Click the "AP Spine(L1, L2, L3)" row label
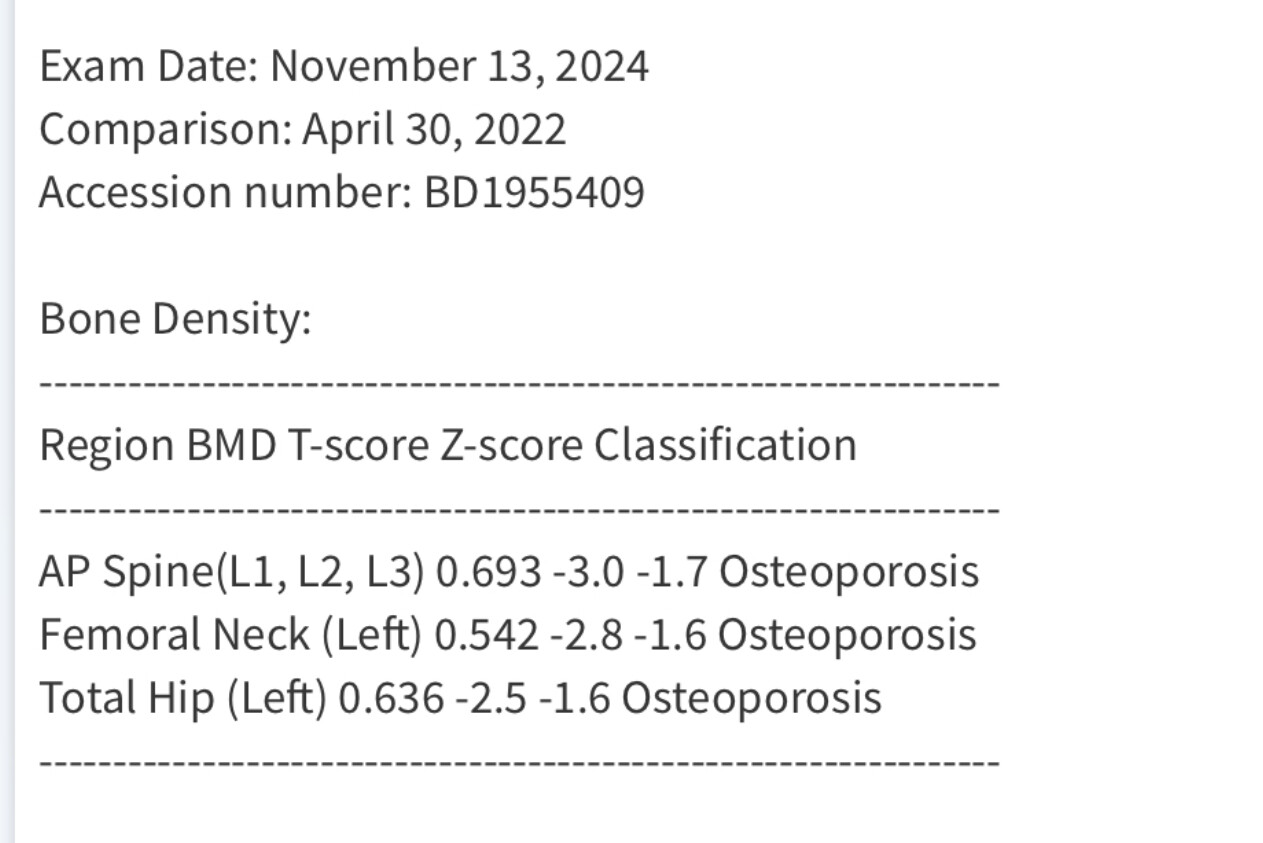 point(231,572)
